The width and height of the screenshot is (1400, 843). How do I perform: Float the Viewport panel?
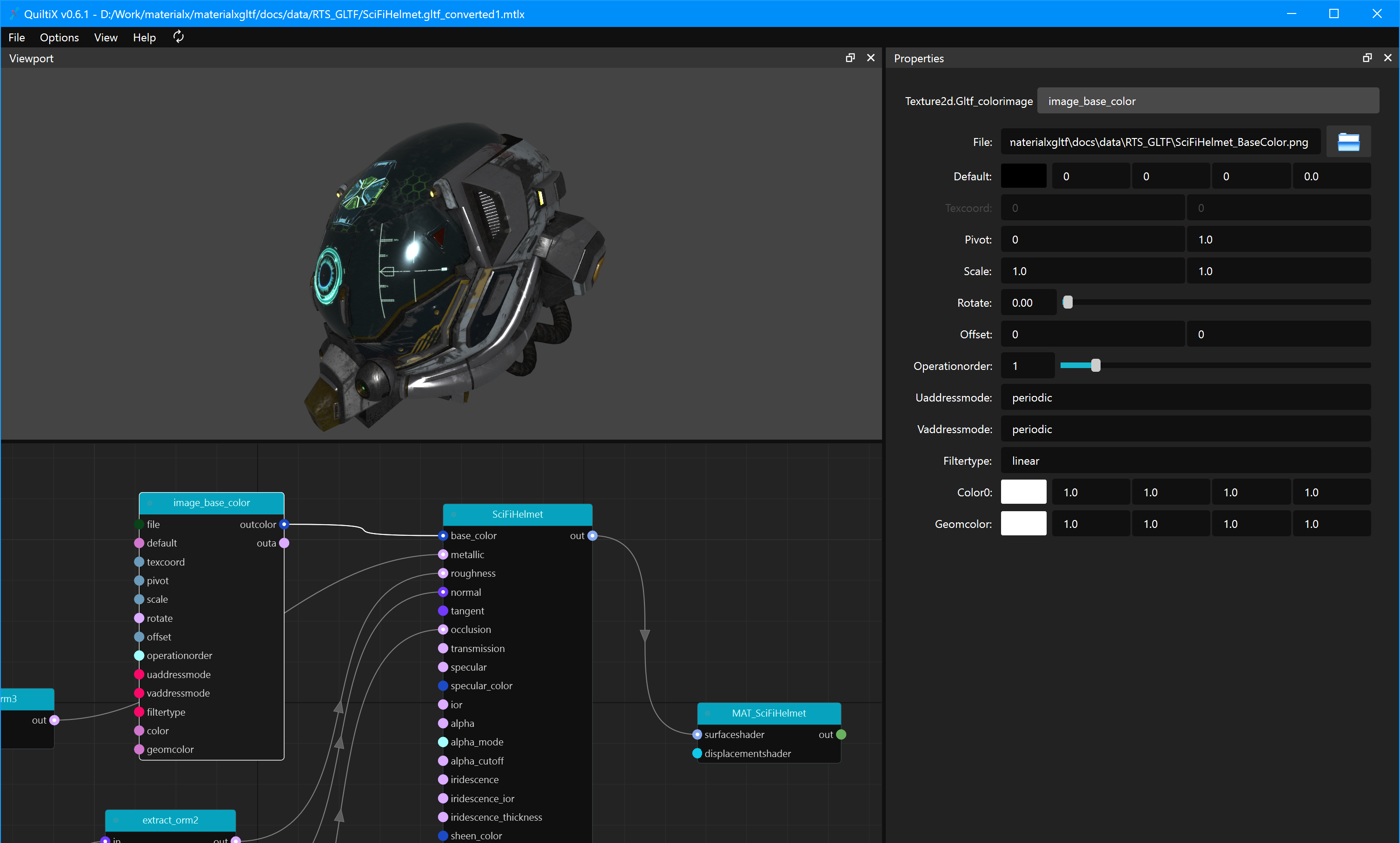pos(850,58)
